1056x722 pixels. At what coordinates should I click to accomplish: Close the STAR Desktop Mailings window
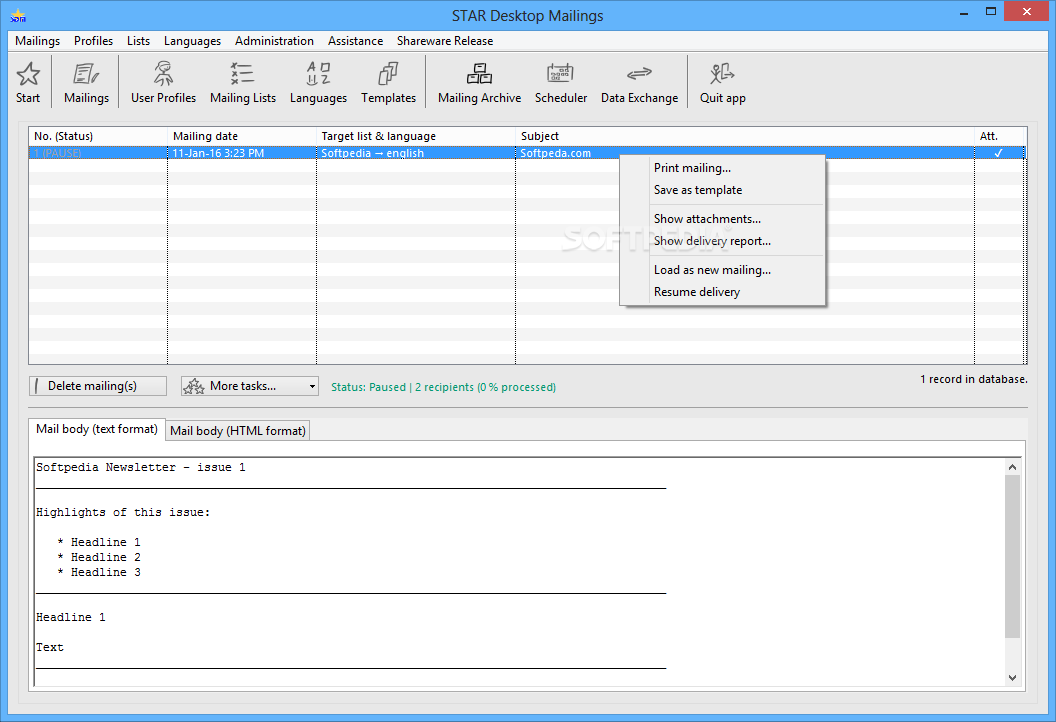click(x=1026, y=11)
